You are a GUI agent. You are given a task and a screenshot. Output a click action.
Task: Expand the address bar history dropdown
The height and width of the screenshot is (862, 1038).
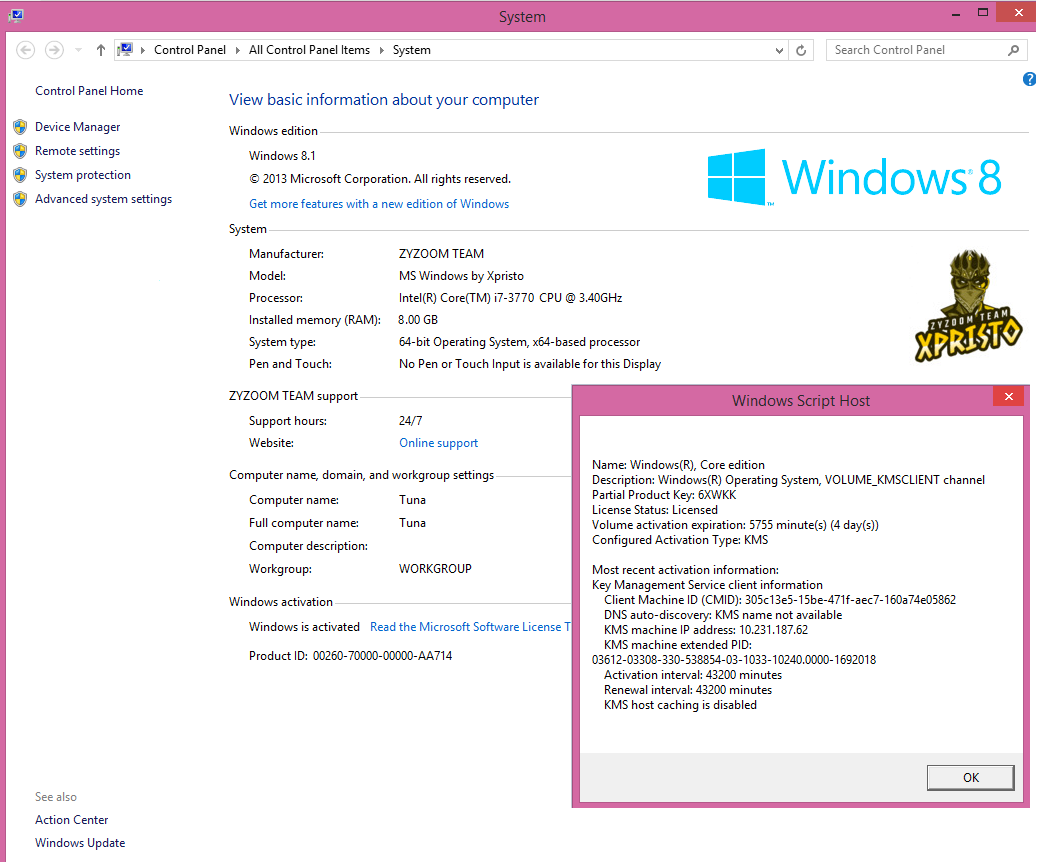tap(779, 50)
